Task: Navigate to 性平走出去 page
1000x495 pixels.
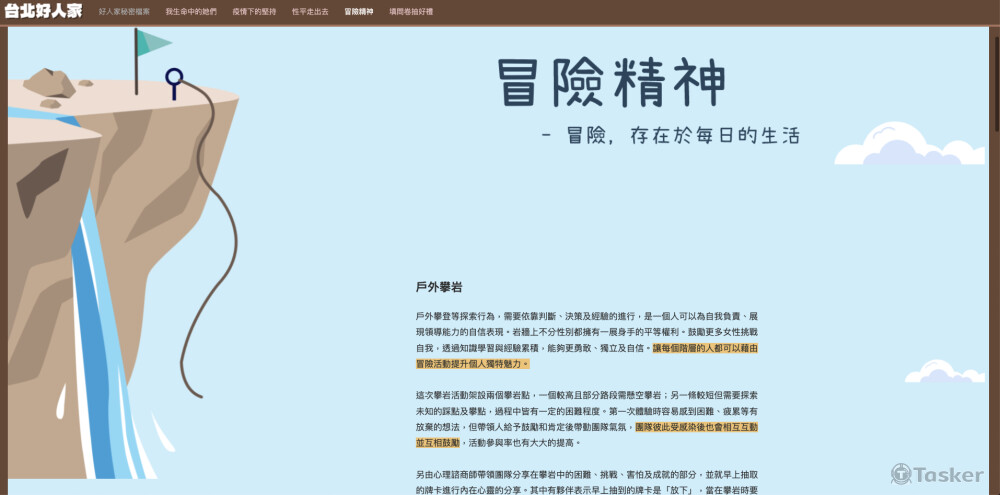Action: tap(310, 12)
